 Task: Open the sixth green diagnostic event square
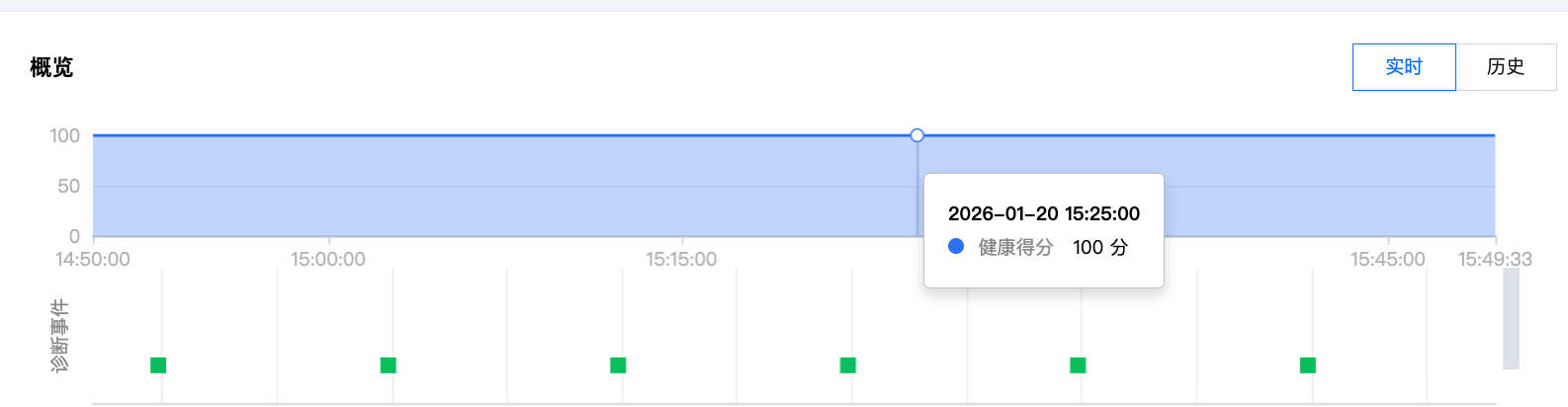pos(1308,366)
